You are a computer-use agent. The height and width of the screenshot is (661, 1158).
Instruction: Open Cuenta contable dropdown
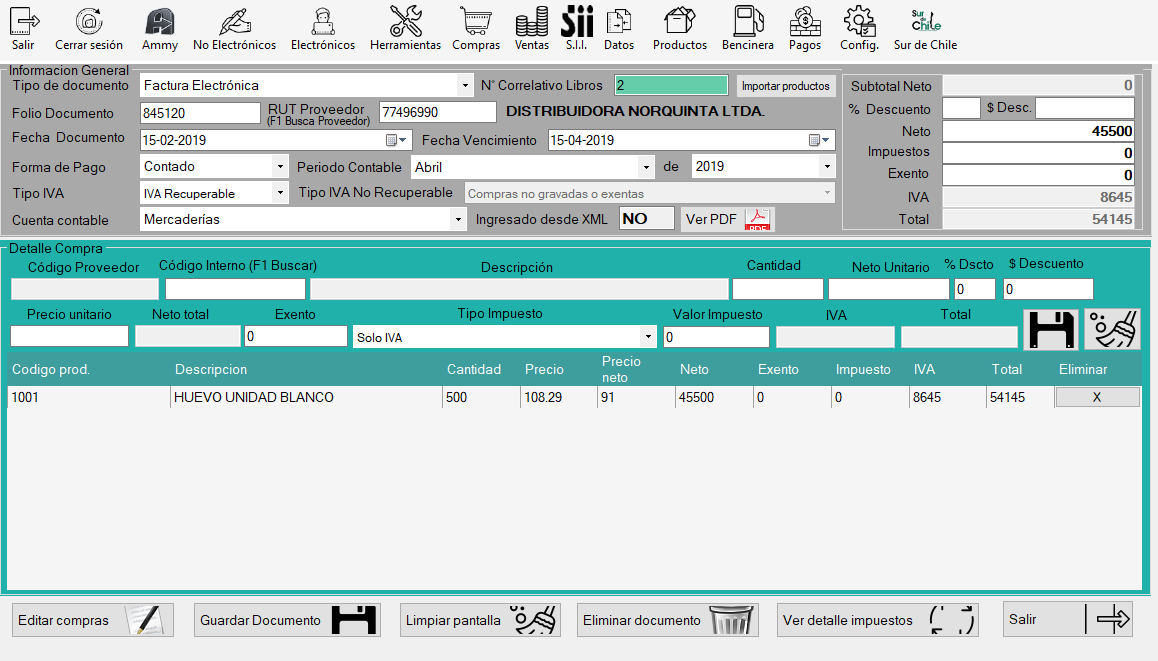click(458, 219)
